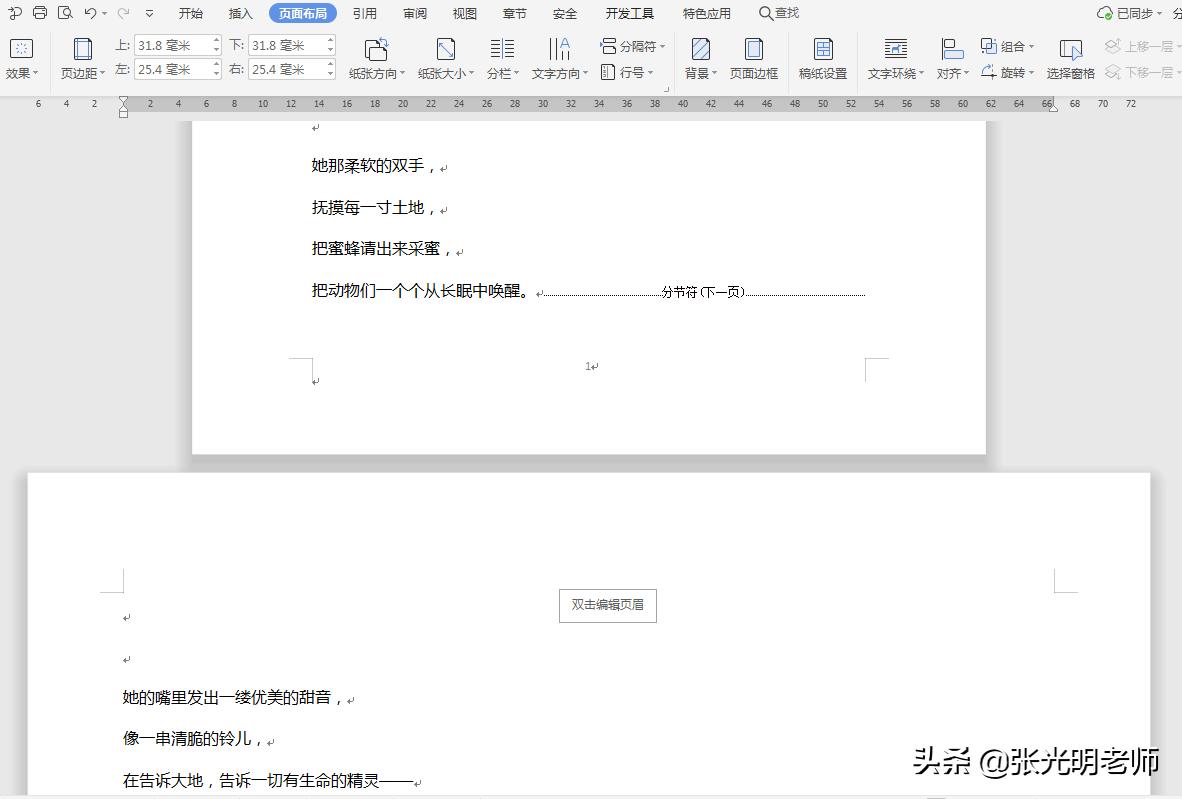Increase the top margin using its up stepper

tap(218, 40)
